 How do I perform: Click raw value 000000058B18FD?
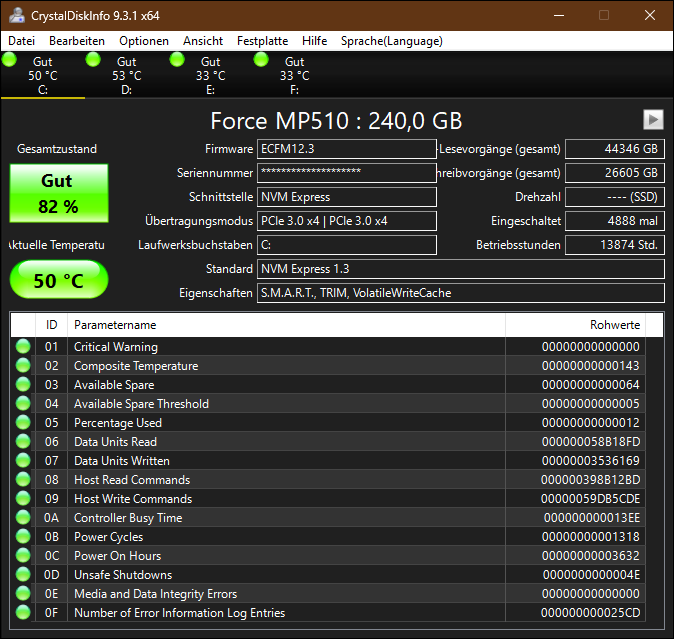[x=591, y=441]
